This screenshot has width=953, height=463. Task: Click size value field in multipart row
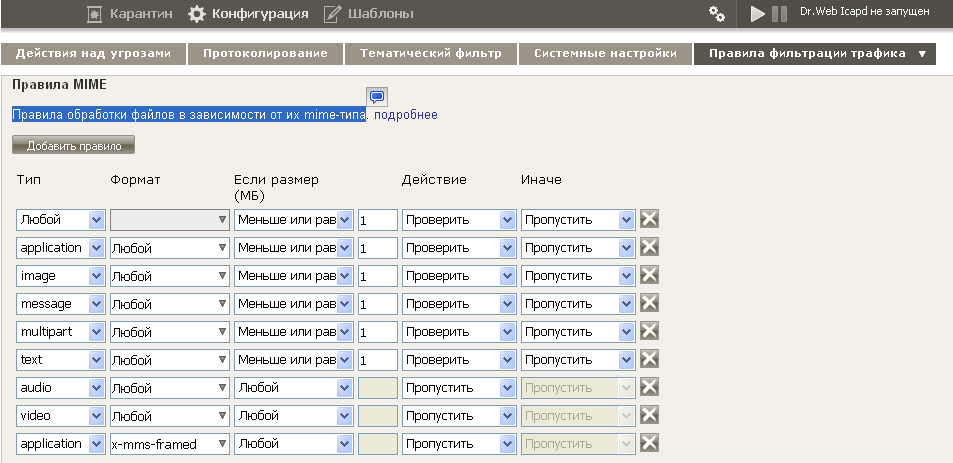377,332
